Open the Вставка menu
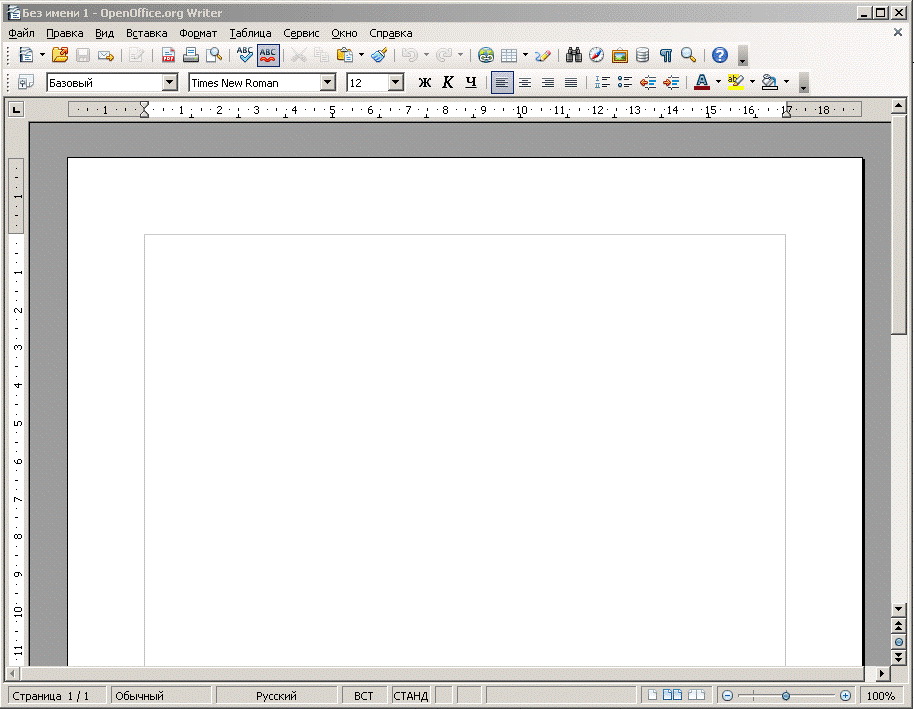 pos(146,33)
